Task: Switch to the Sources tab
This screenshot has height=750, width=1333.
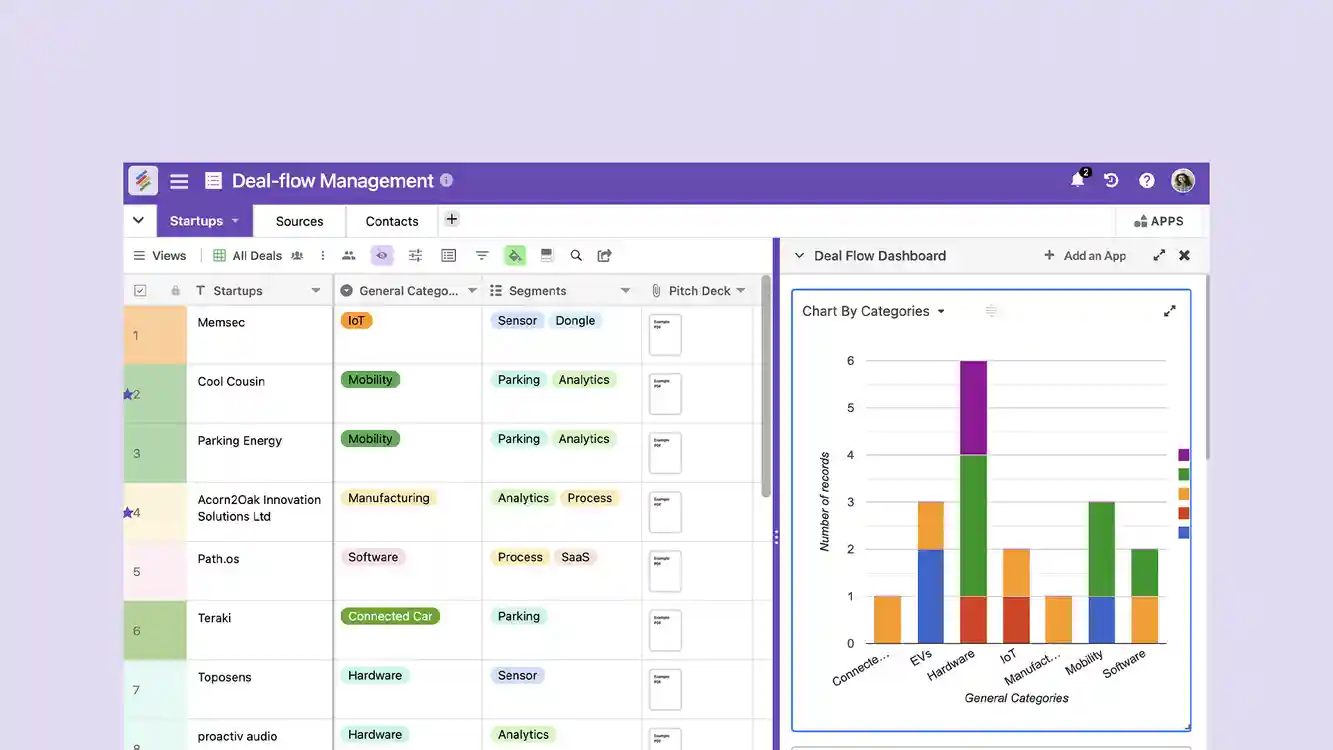Action: tap(299, 220)
